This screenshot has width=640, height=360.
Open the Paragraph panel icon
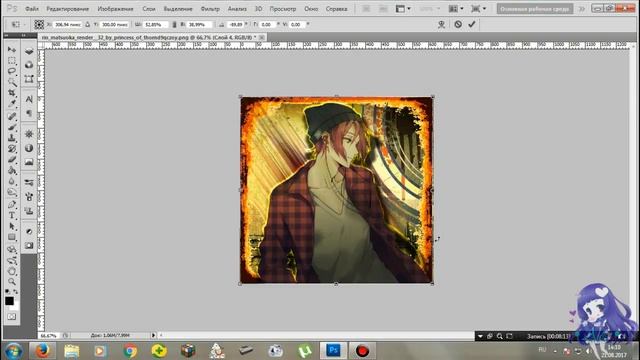pyautogui.click(x=29, y=113)
